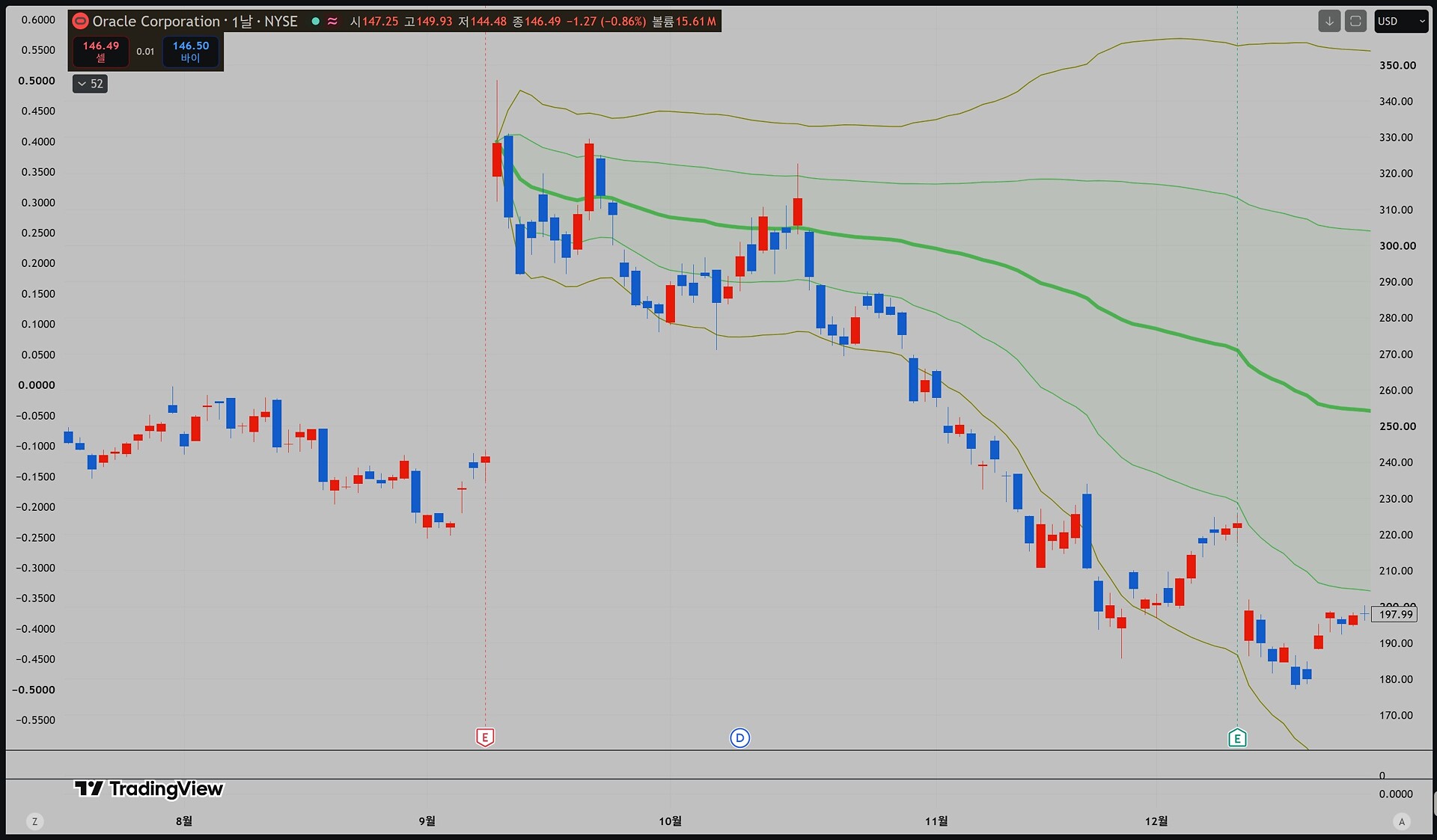Screen dimensions: 1437x840
Task: Click the pink approximate-equals icon in the legend
Action: [332, 21]
